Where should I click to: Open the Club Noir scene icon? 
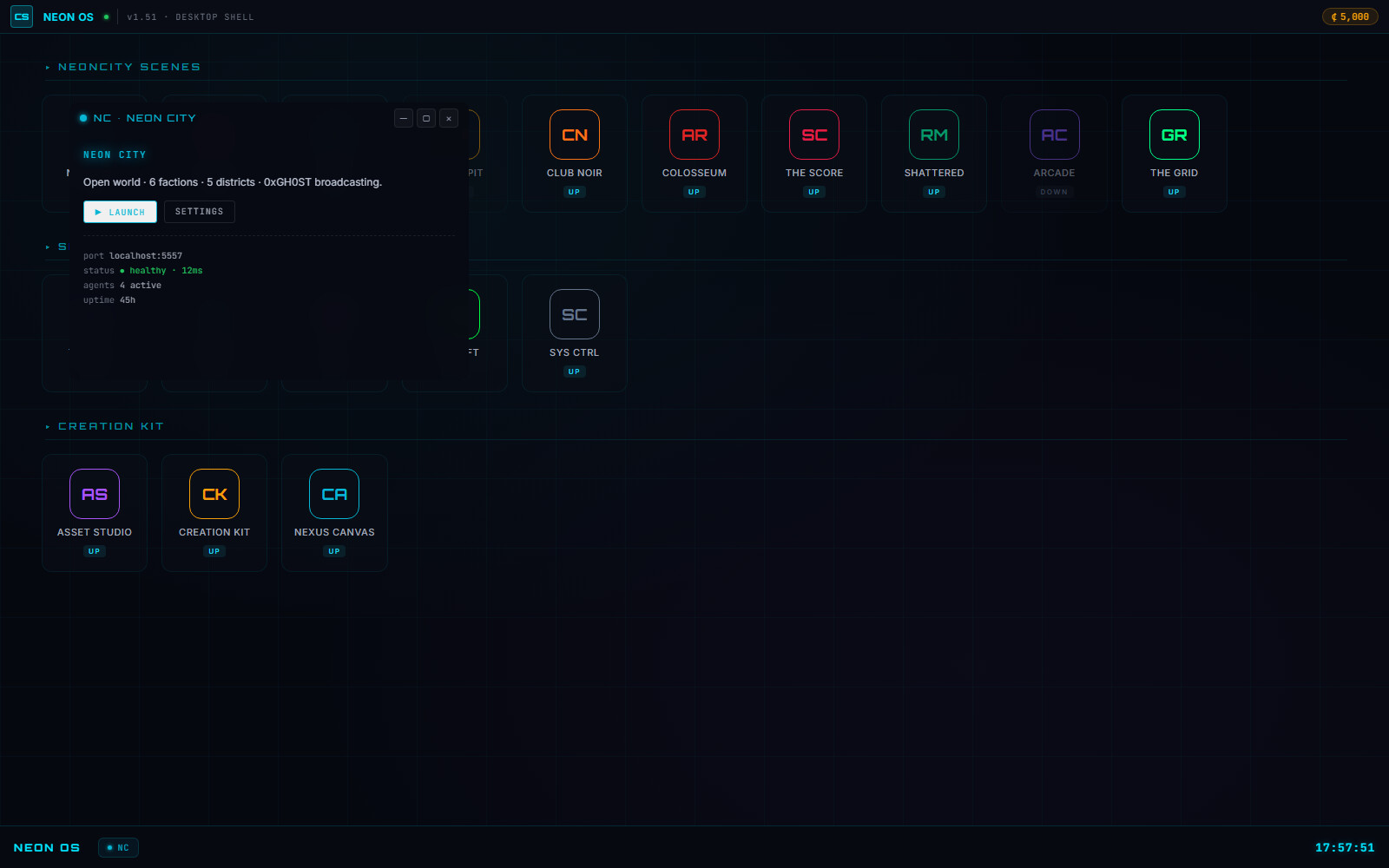[x=574, y=135]
